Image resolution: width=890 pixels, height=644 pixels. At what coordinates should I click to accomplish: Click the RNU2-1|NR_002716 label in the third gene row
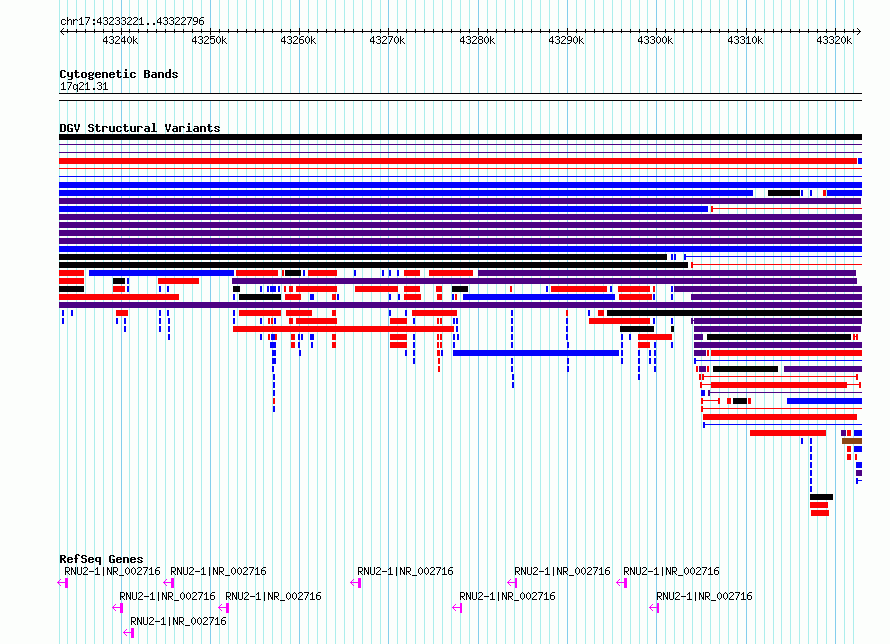click(178, 621)
